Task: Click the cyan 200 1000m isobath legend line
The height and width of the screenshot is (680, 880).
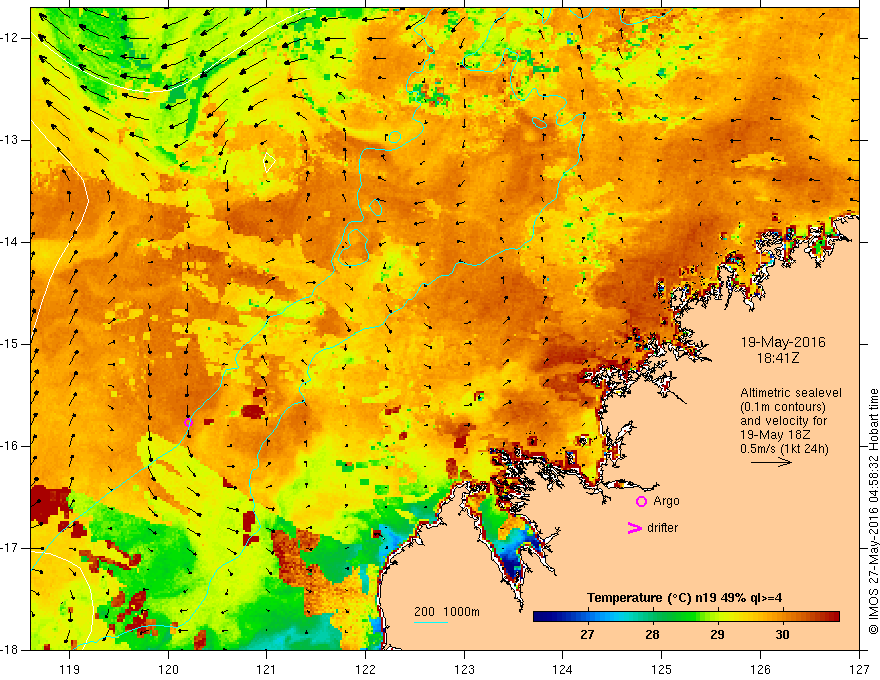Action: point(430,622)
